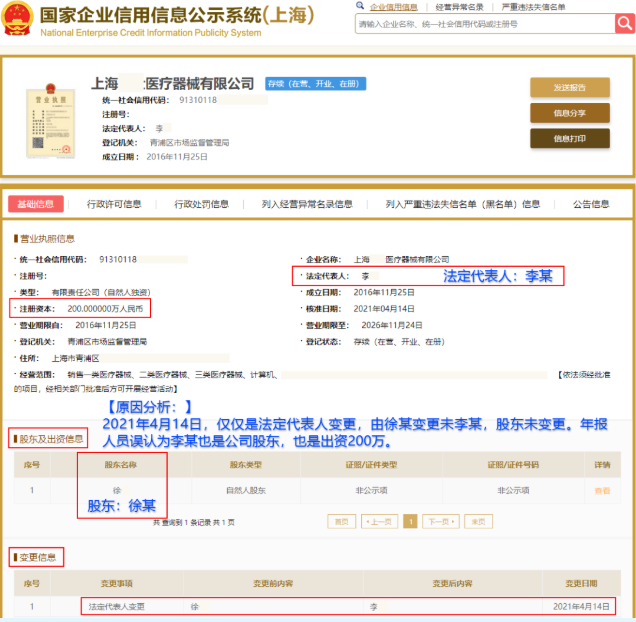Click the small magnifier icon beside 企业信用信息

tap(360, 6)
